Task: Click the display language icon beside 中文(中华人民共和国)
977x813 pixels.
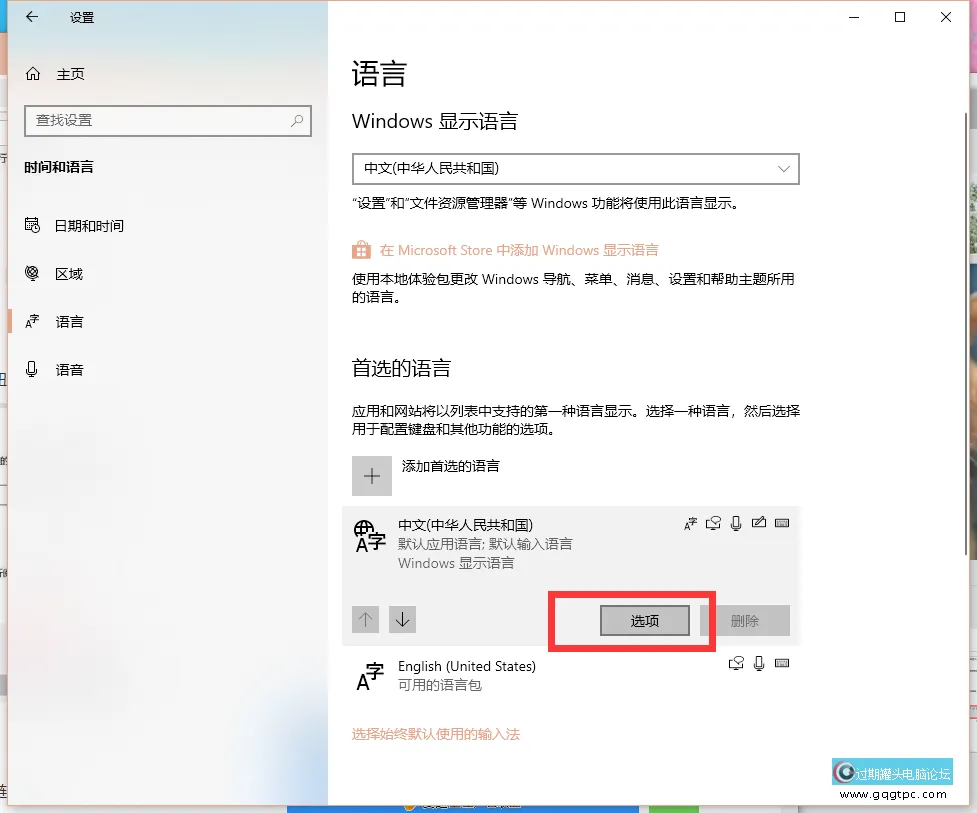Action: coord(690,522)
